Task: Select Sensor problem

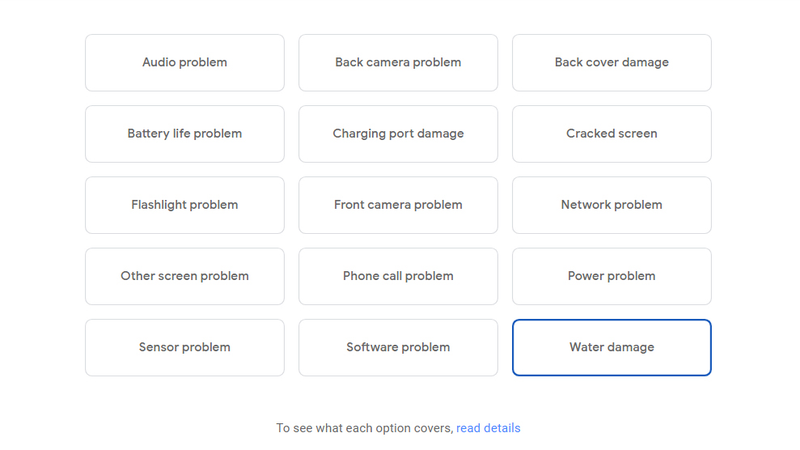Action: click(x=185, y=347)
